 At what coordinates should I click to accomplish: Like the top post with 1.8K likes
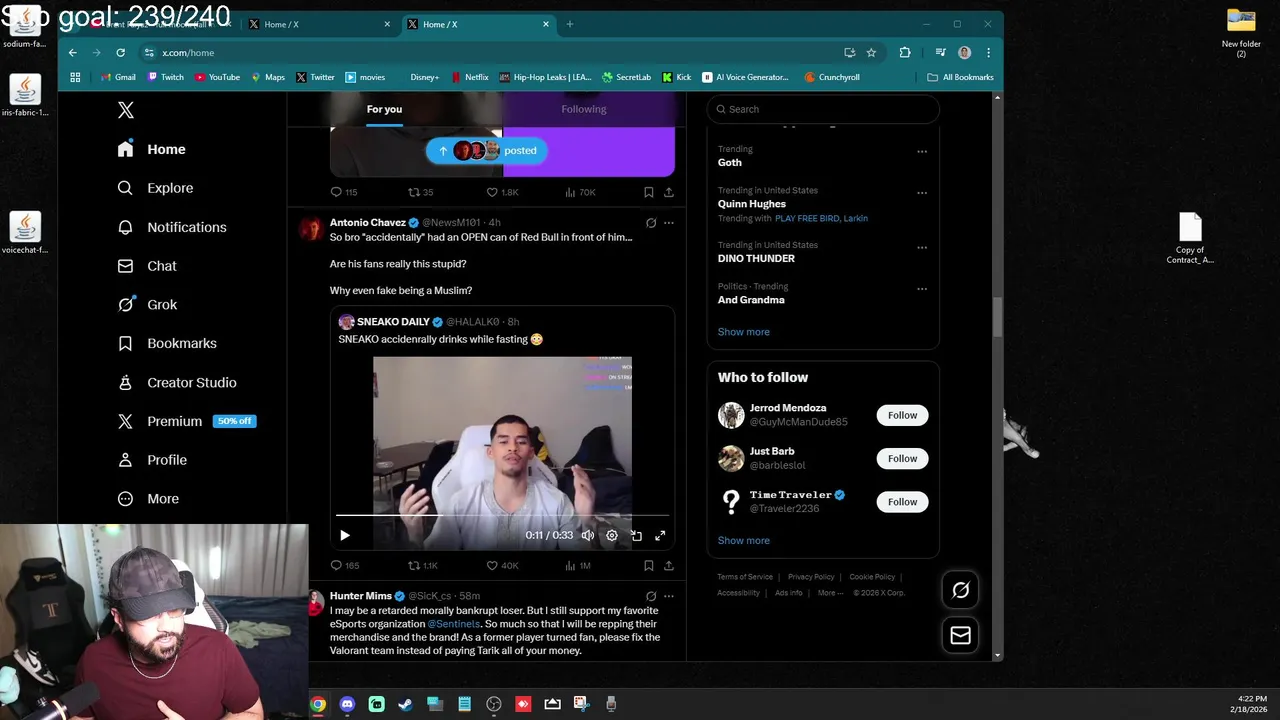502,192
